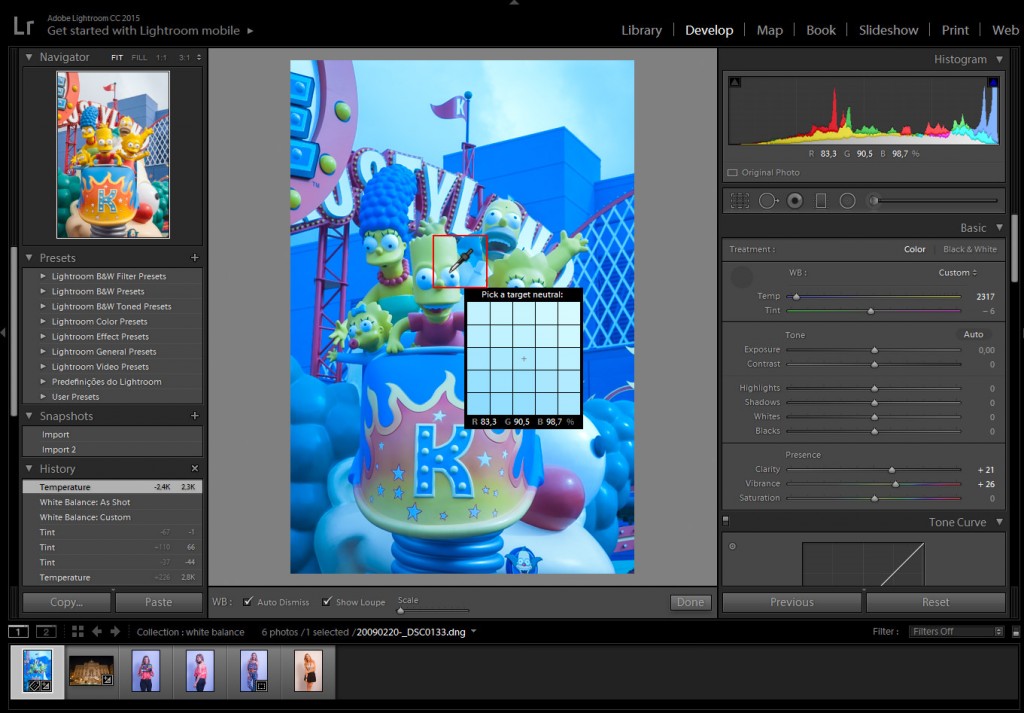Click the loupe Scale slider
The width and height of the screenshot is (1024, 713).
click(433, 610)
